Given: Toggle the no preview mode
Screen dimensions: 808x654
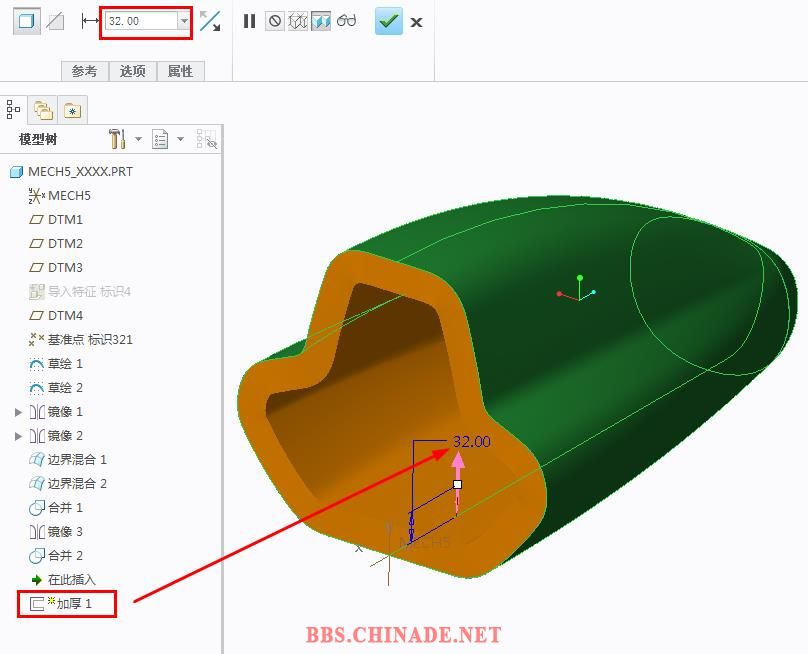Looking at the screenshot, I should pos(275,21).
